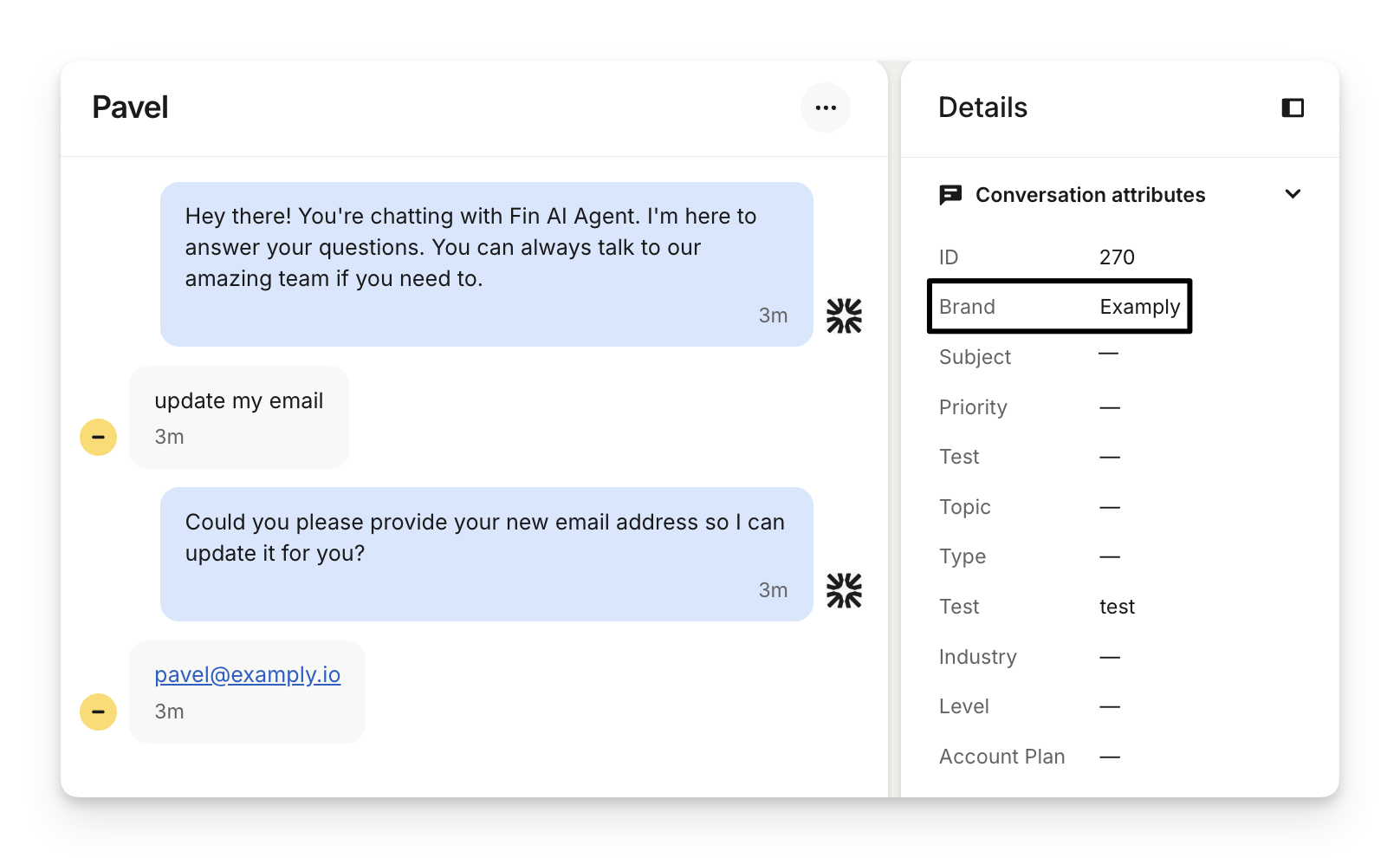Set the Topic attribute value
The width and height of the screenshot is (1400, 858).
1110,507
